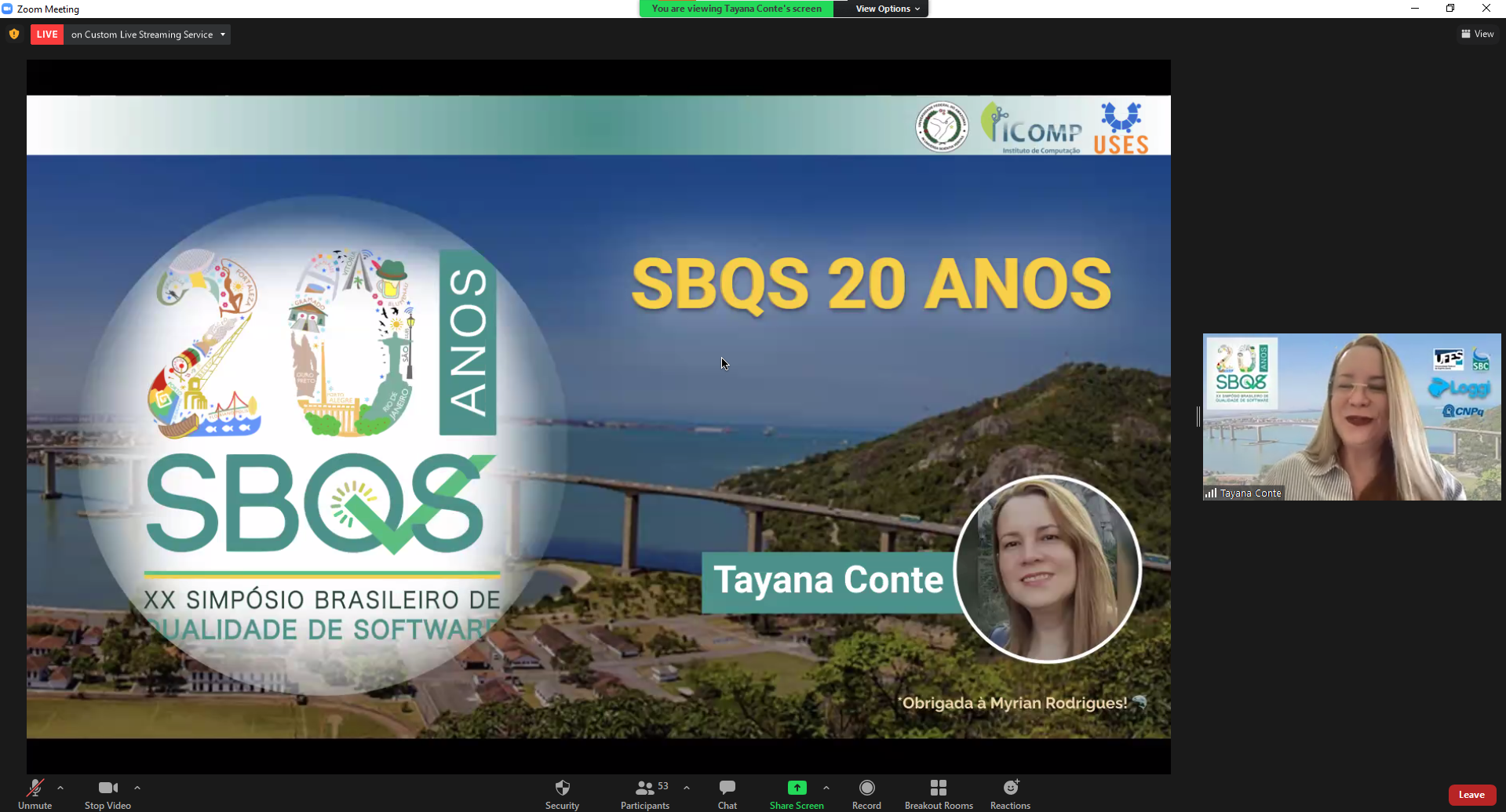Unmute the microphone
Screen dimensions: 1506x812
click(35, 793)
